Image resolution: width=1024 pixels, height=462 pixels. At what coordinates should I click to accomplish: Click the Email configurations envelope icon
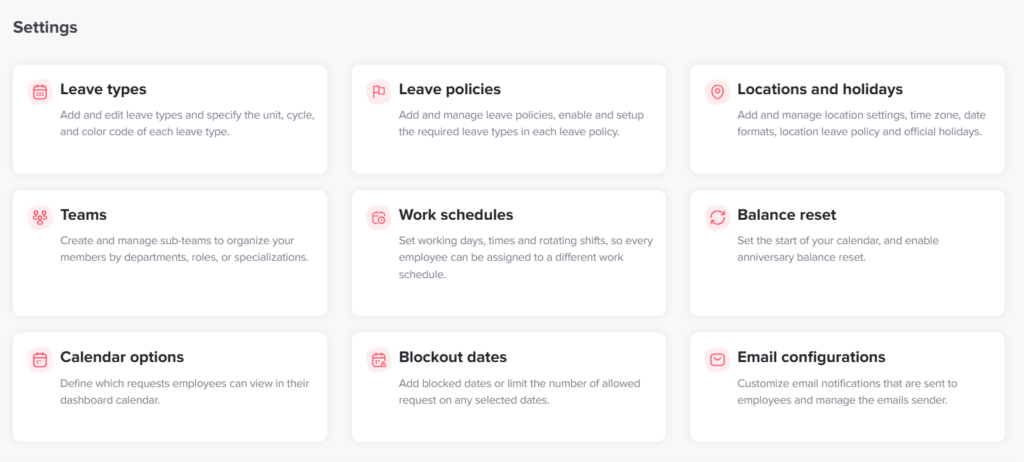point(717,359)
